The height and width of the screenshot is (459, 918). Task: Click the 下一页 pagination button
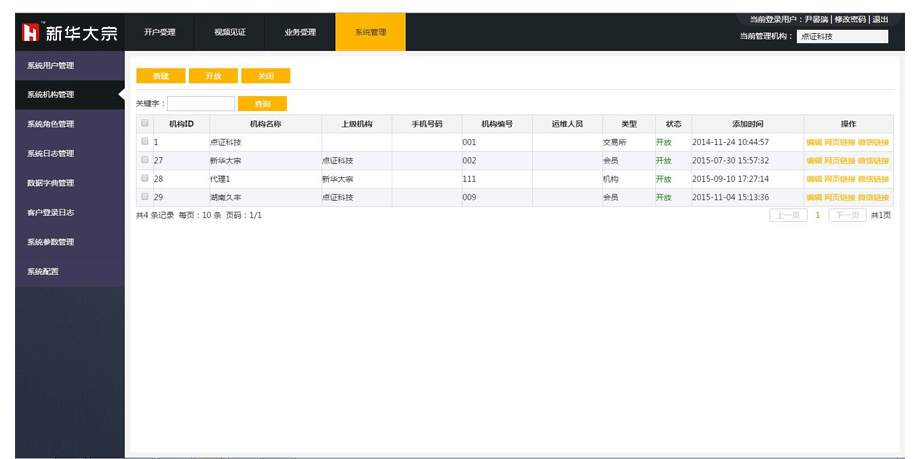pos(847,215)
